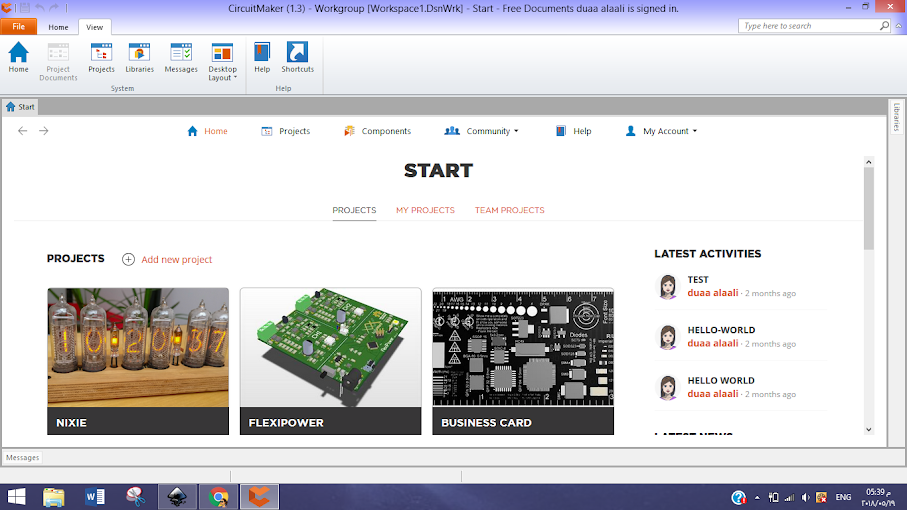Open the Projects ribbon icon

pyautogui.click(x=101, y=57)
